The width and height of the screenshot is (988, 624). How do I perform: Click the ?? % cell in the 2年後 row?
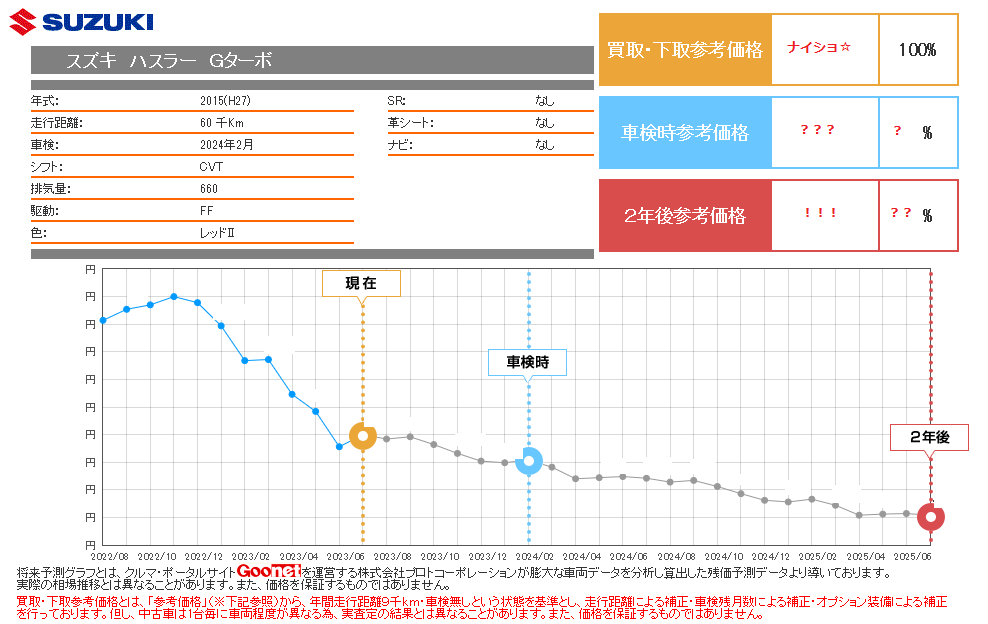coord(918,216)
